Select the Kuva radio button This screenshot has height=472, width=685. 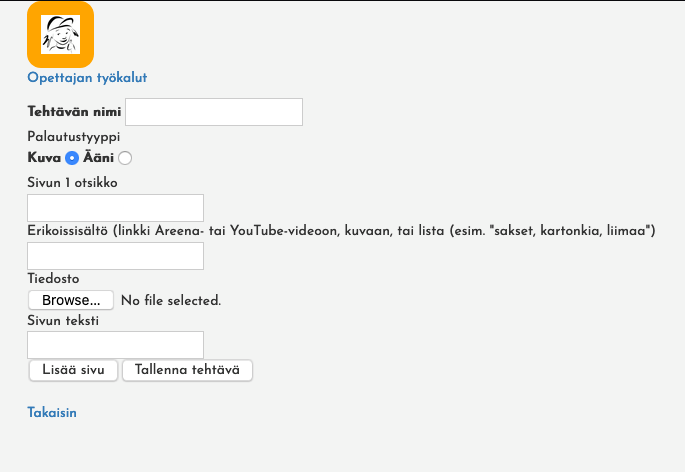click(x=72, y=157)
